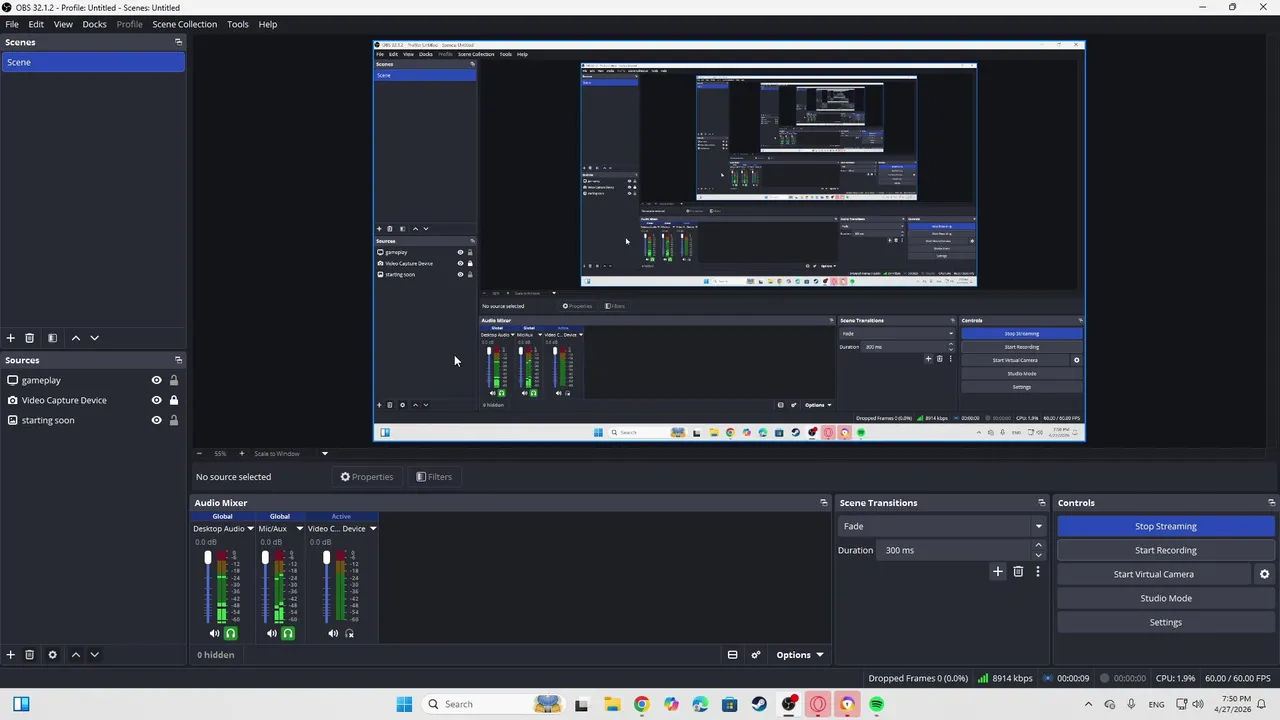
Task: Add a new source with plus icon
Action: tap(11, 655)
